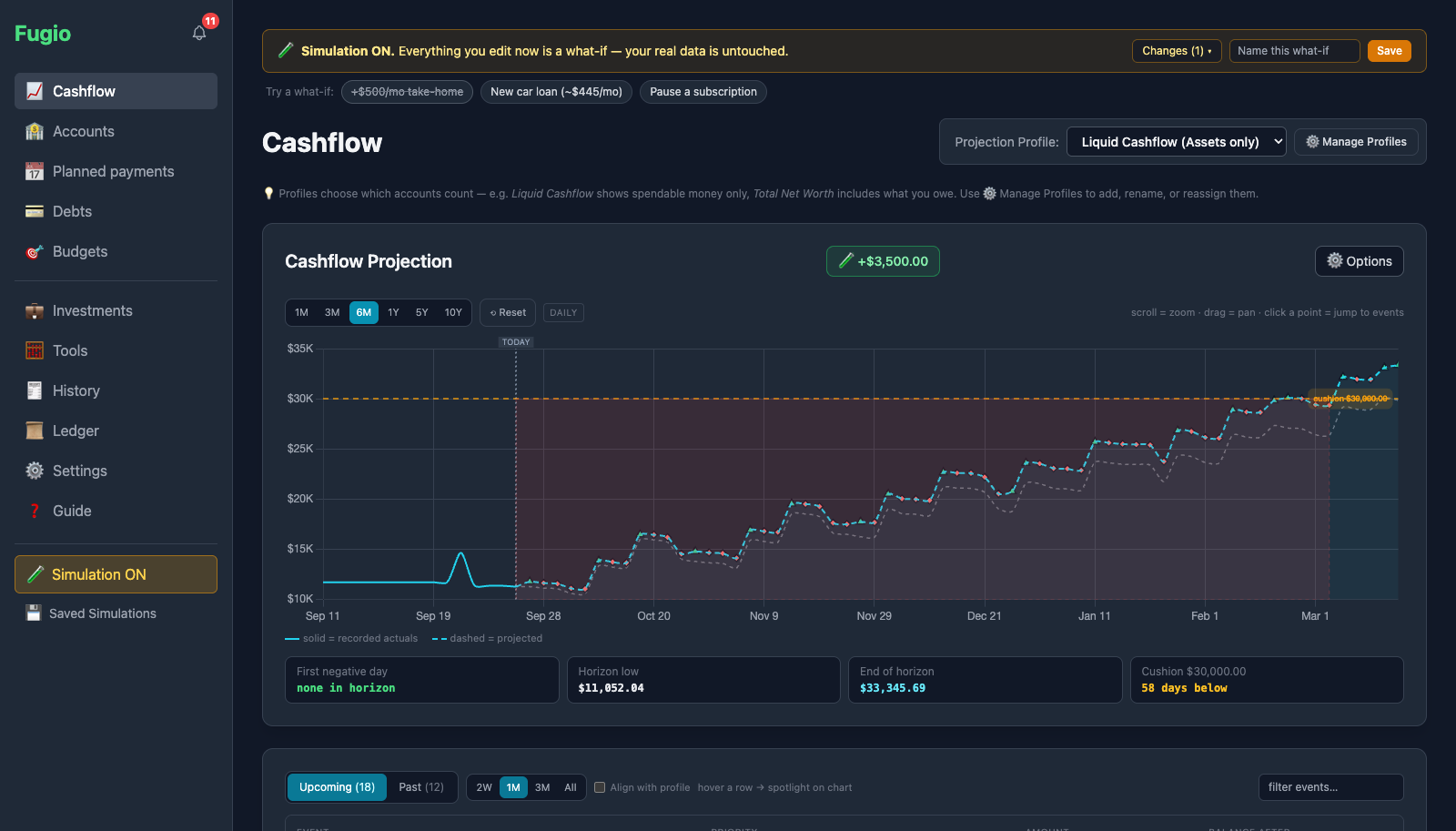Click the Guide question mark icon
Image resolution: width=1456 pixels, height=831 pixels.
[35, 511]
